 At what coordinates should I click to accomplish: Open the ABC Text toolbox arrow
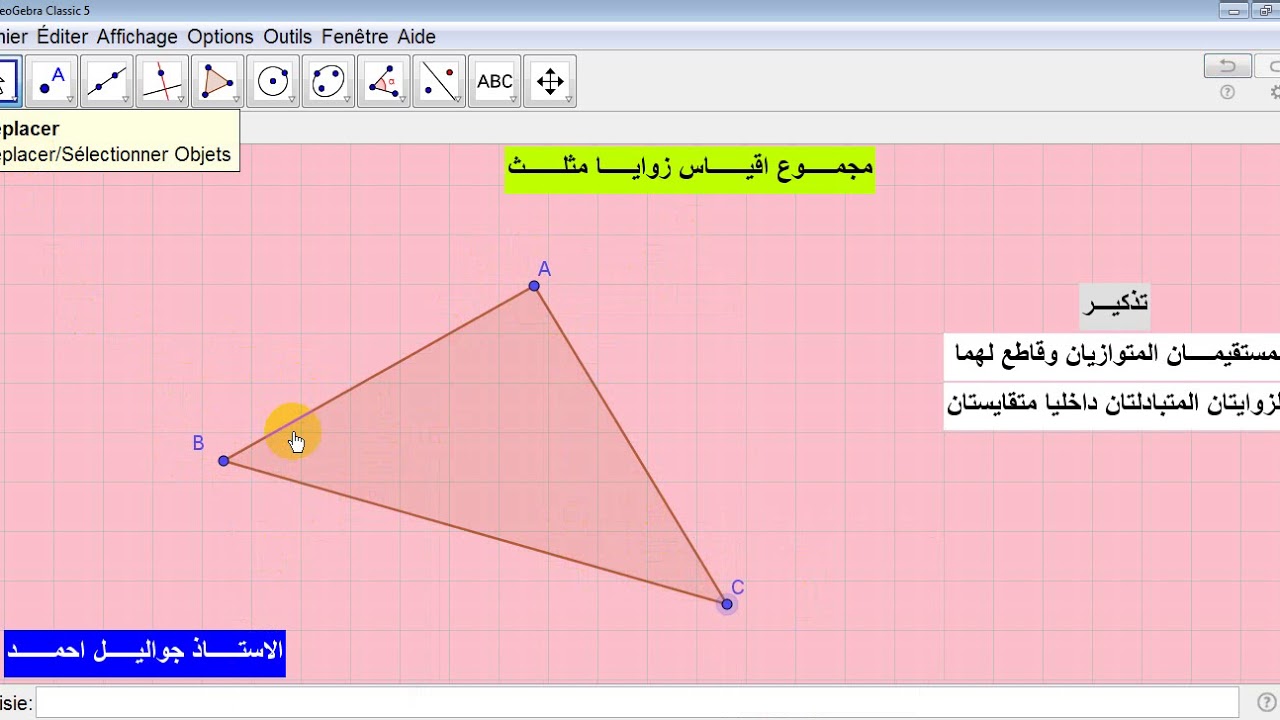coord(514,100)
